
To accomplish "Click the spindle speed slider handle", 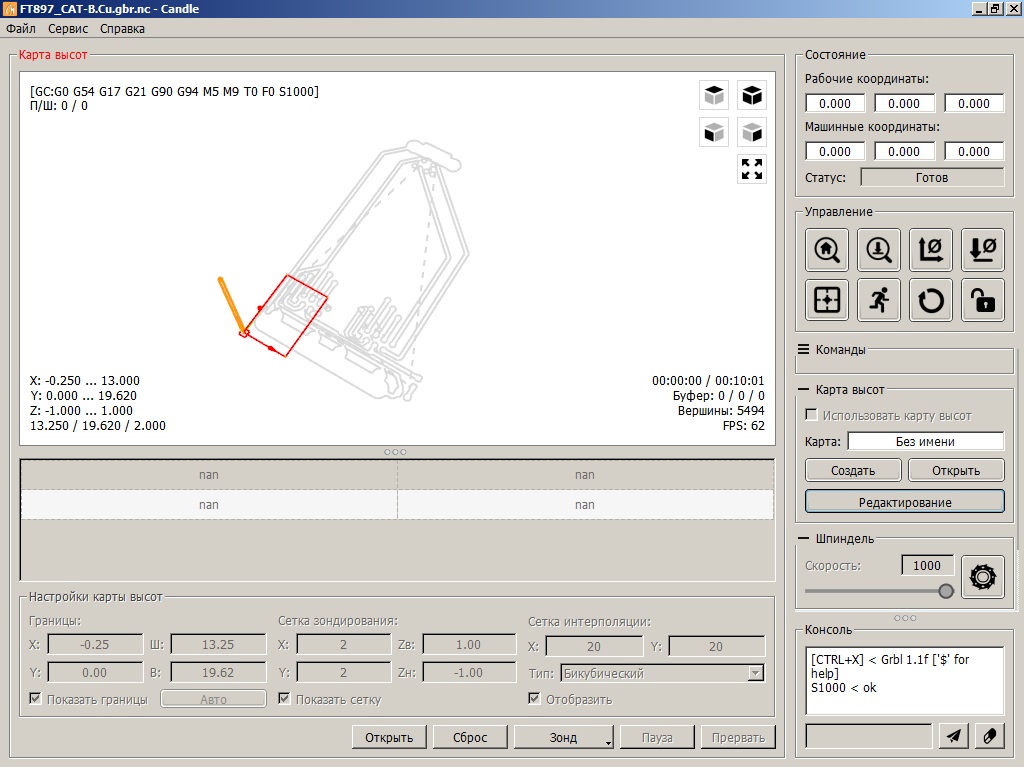I will click(946, 591).
